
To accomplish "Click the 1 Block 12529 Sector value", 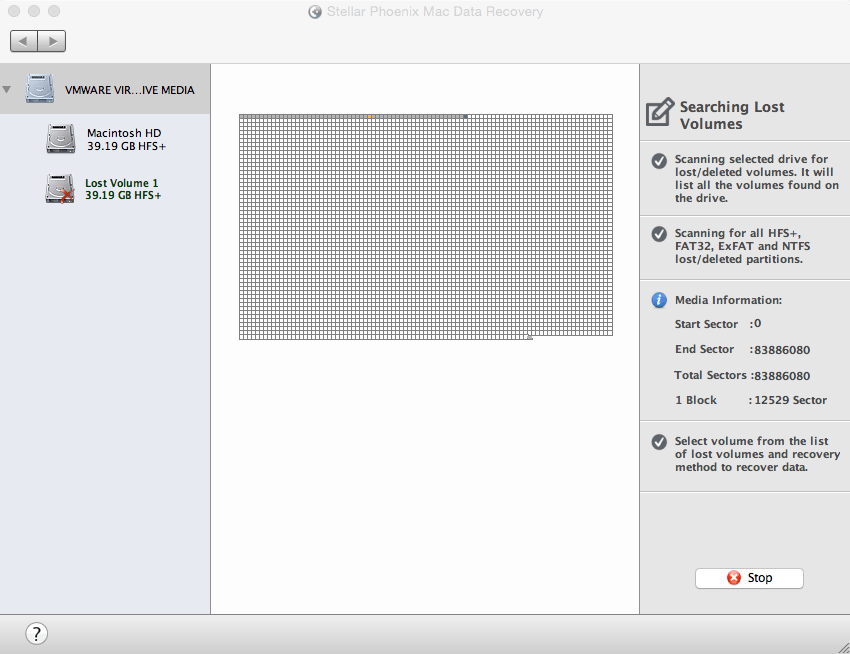I will click(790, 400).
